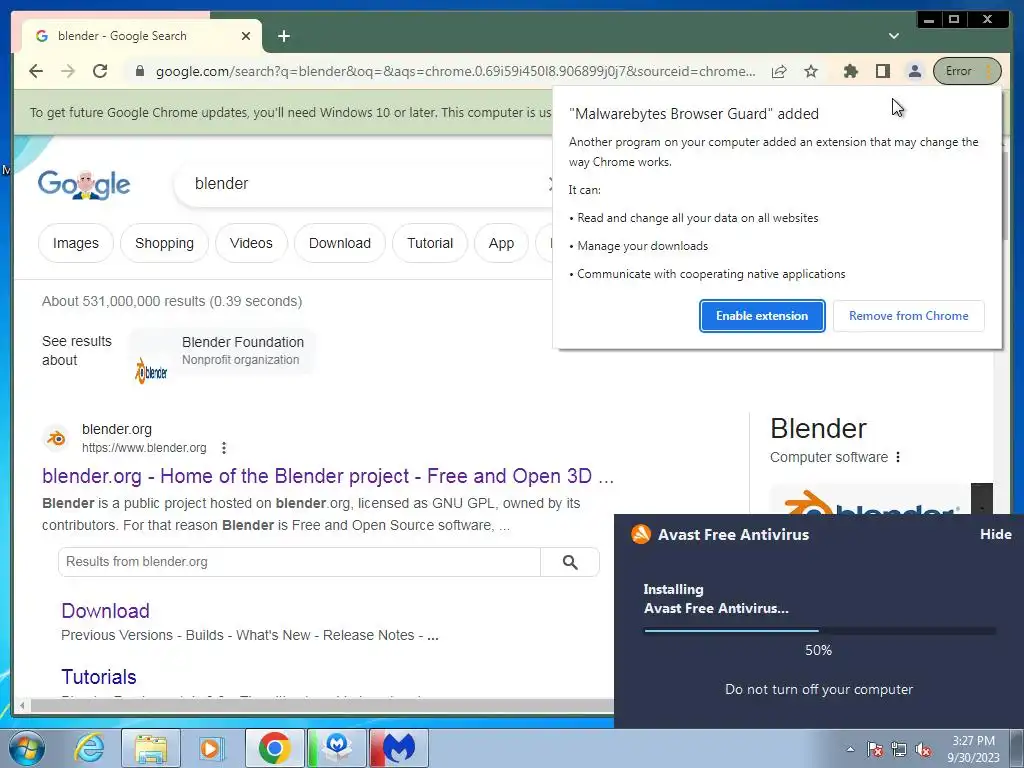The height and width of the screenshot is (768, 1024).
Task: Reload the page with the refresh icon
Action: [100, 71]
